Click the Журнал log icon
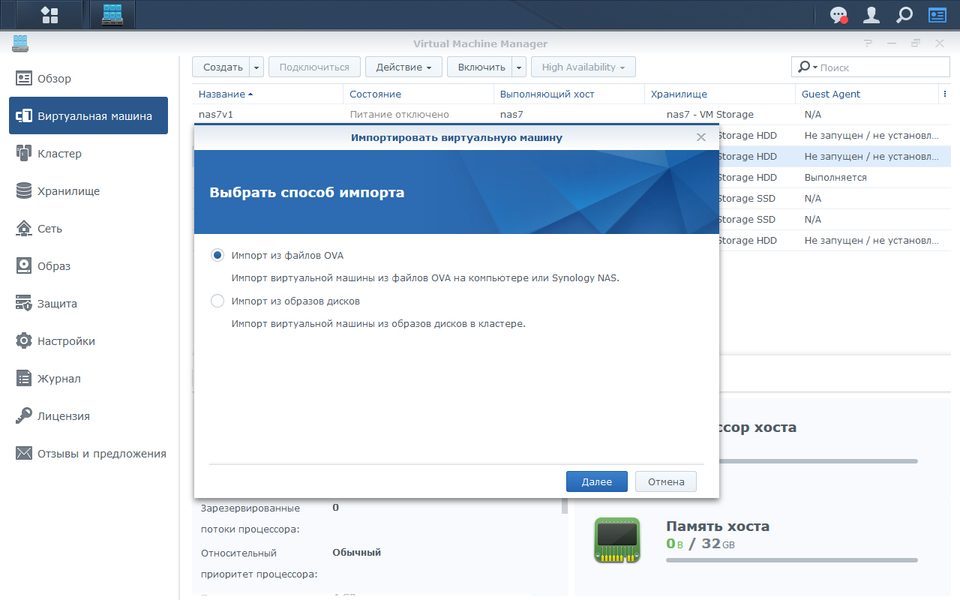The height and width of the screenshot is (600, 960). 24,378
